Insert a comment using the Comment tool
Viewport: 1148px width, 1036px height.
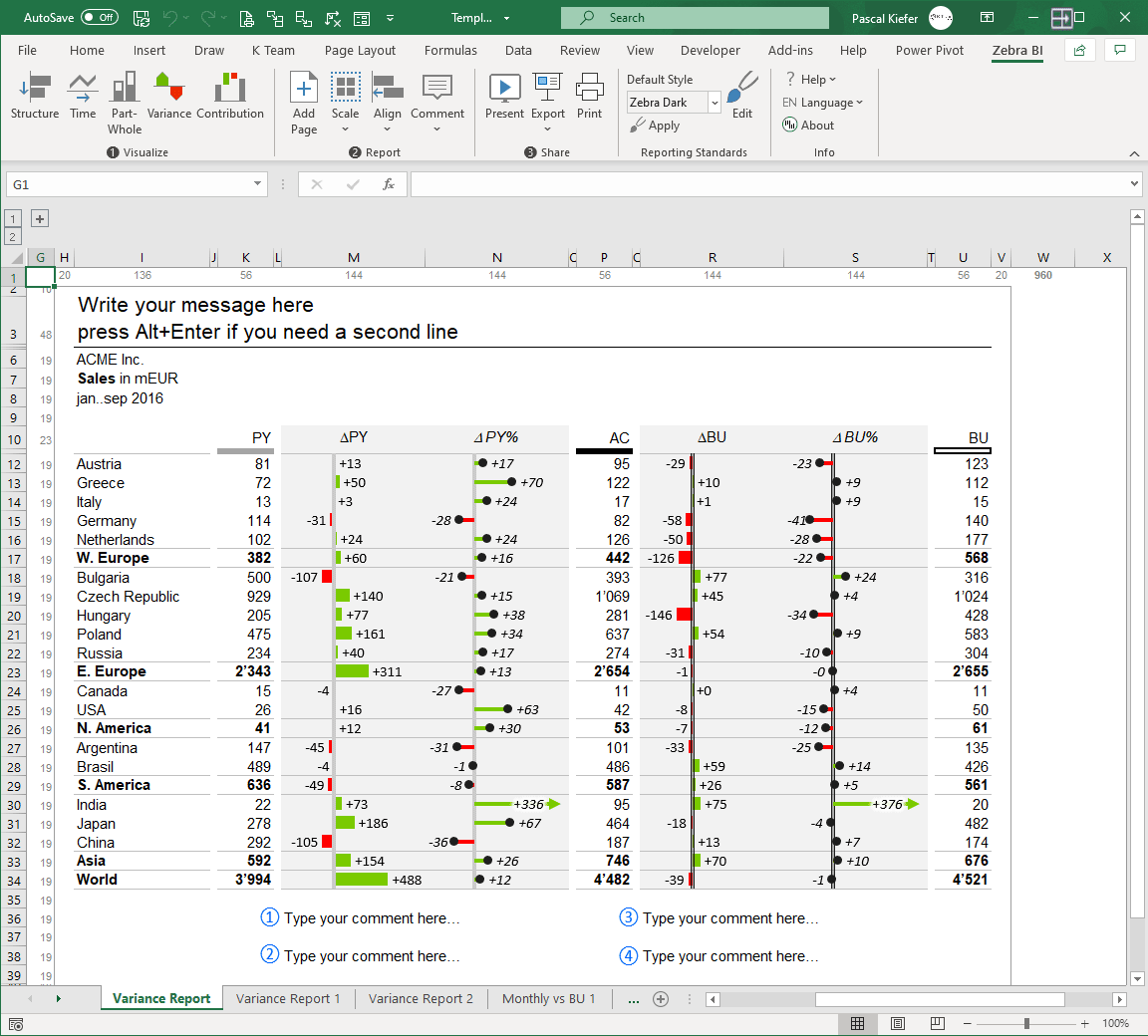437,95
